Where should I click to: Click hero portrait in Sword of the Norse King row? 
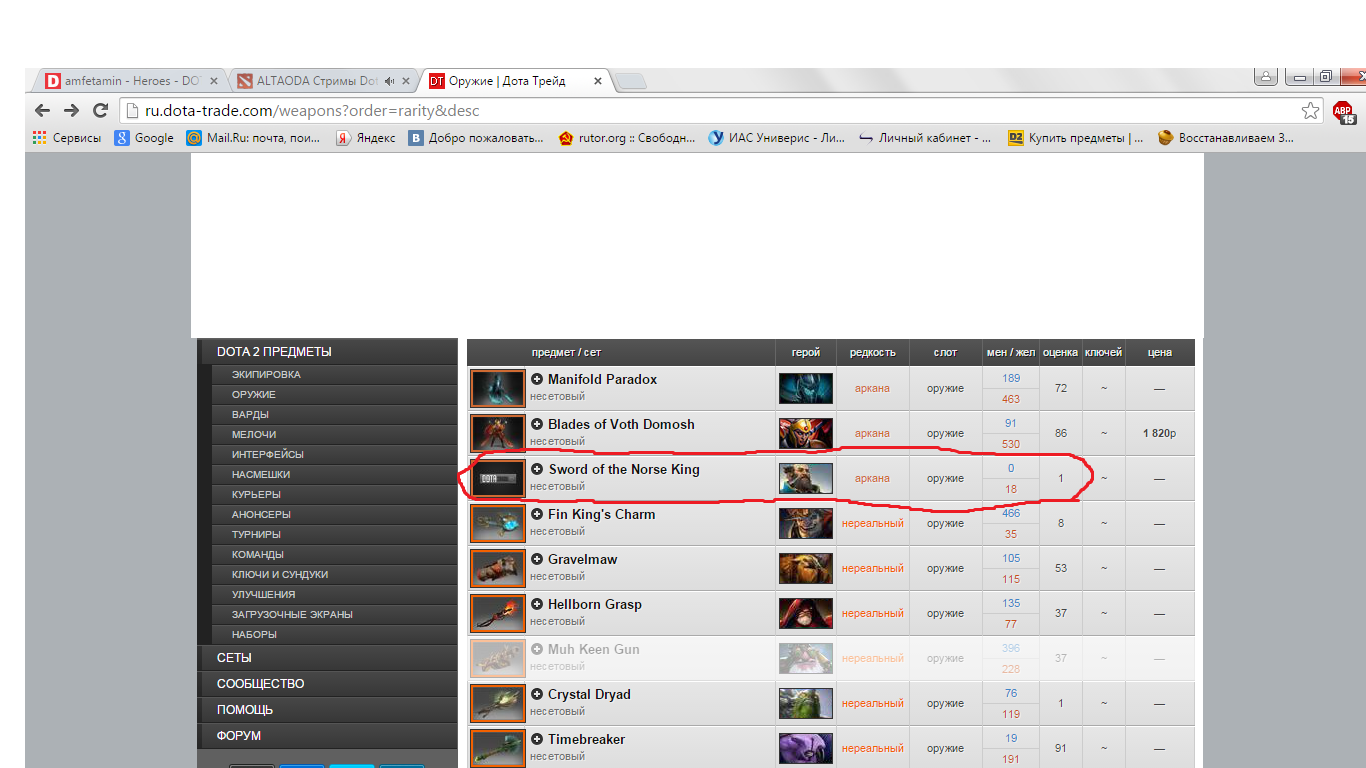[806, 478]
